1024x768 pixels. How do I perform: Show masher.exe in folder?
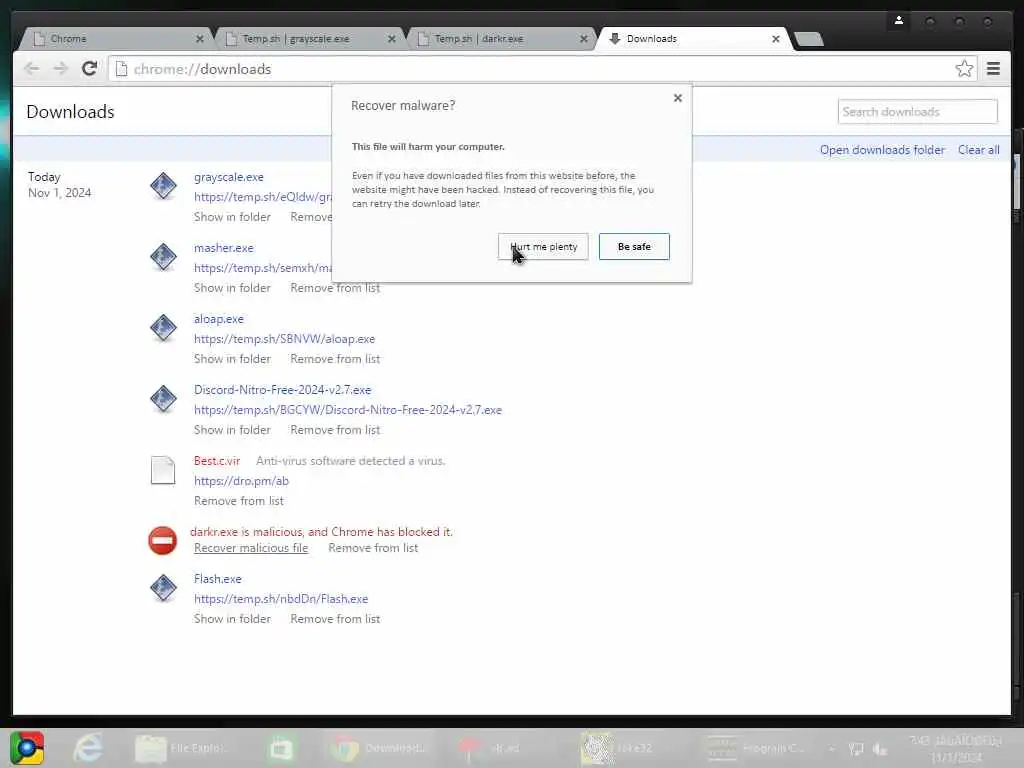232,288
